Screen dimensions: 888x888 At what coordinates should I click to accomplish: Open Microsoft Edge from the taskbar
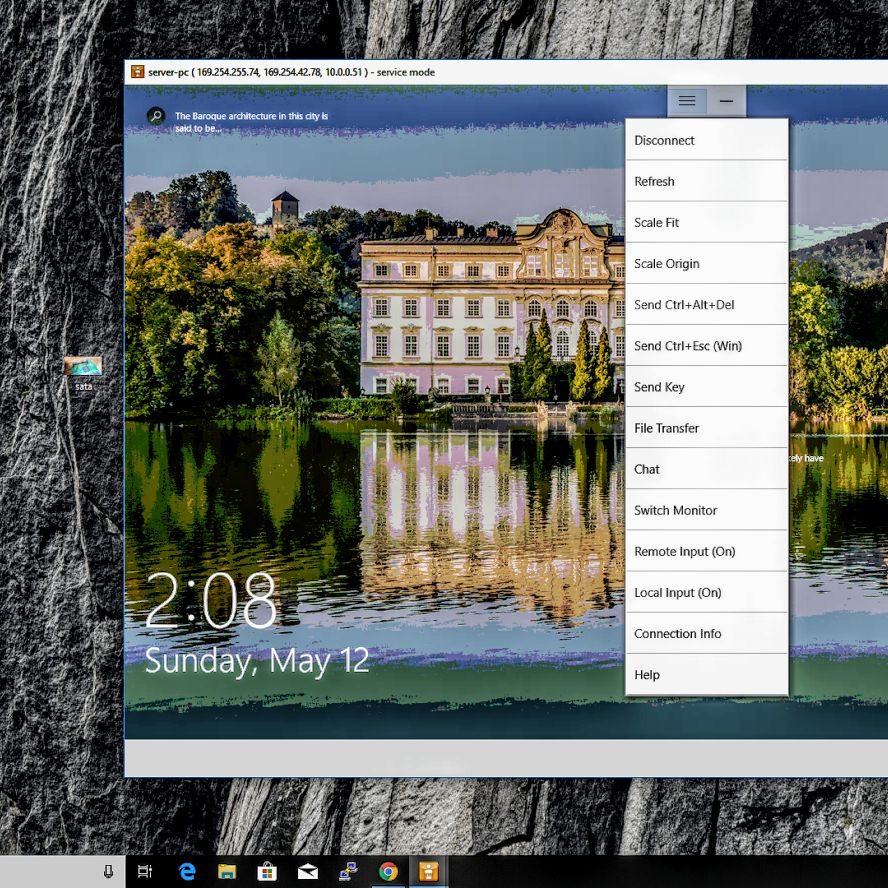(x=186, y=871)
